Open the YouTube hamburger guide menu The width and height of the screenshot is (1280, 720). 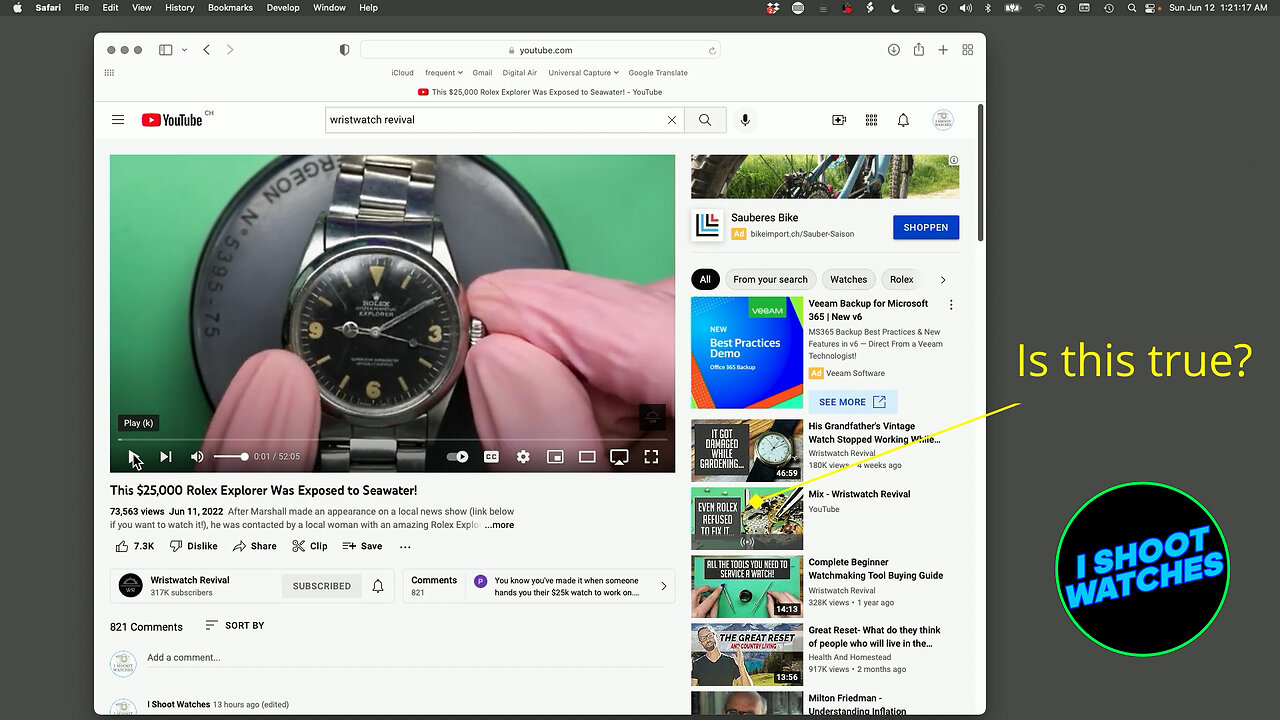point(118,120)
